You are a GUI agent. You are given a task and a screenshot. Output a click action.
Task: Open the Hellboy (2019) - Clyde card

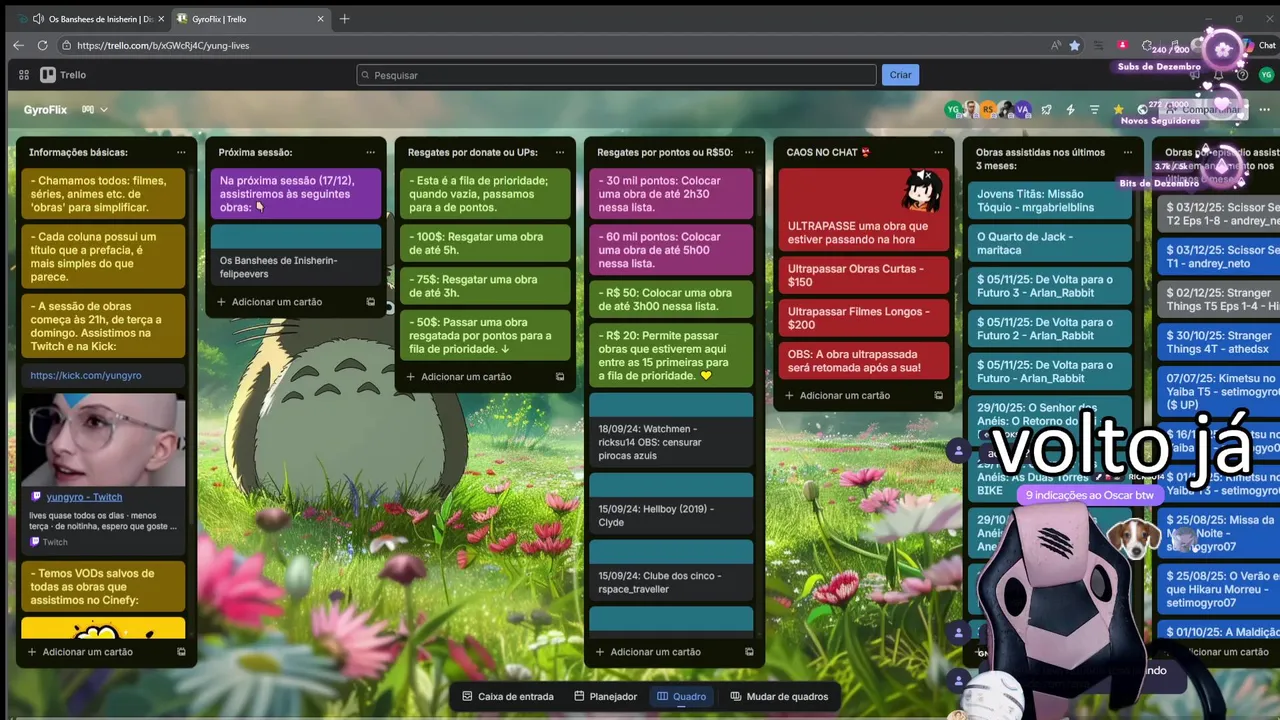click(671, 503)
